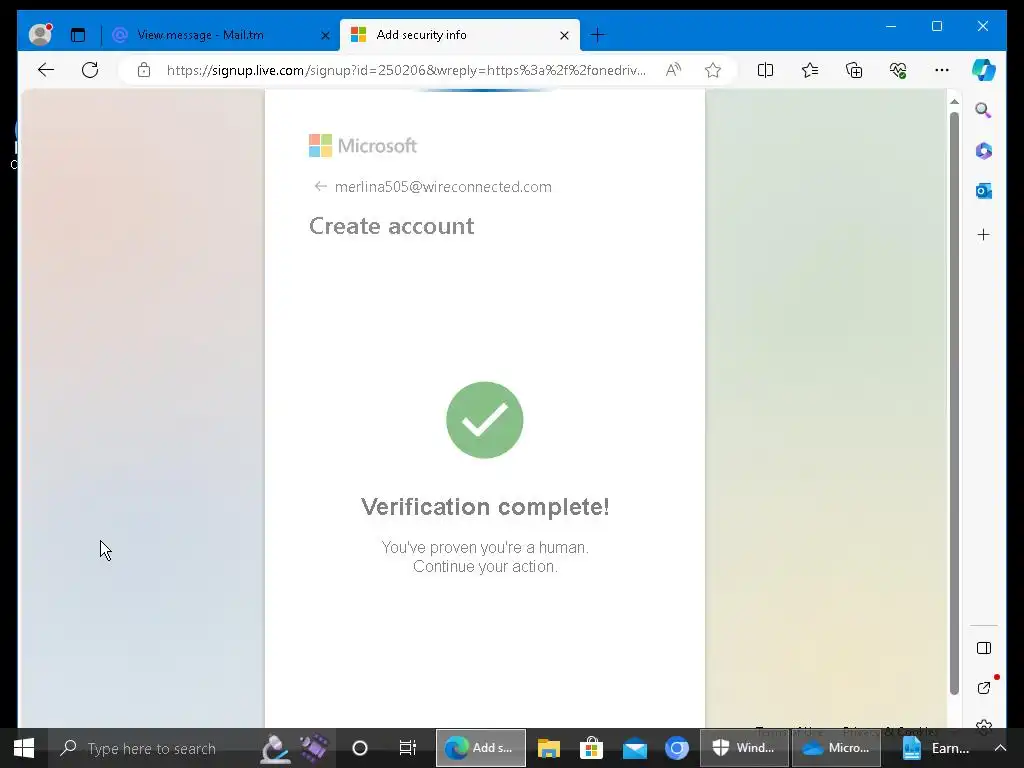Open the Windows Start menu
The image size is (1024, 768).
click(24, 748)
